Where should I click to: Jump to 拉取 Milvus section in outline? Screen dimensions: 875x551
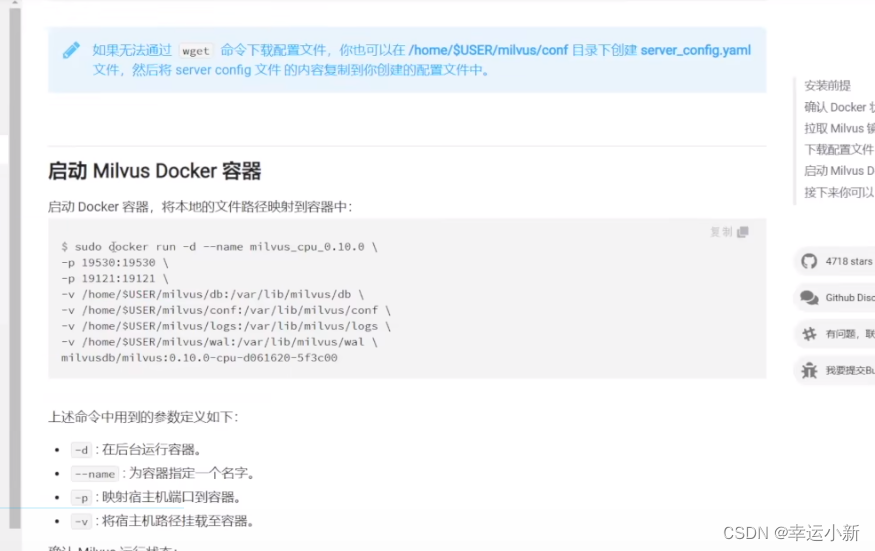coord(839,128)
